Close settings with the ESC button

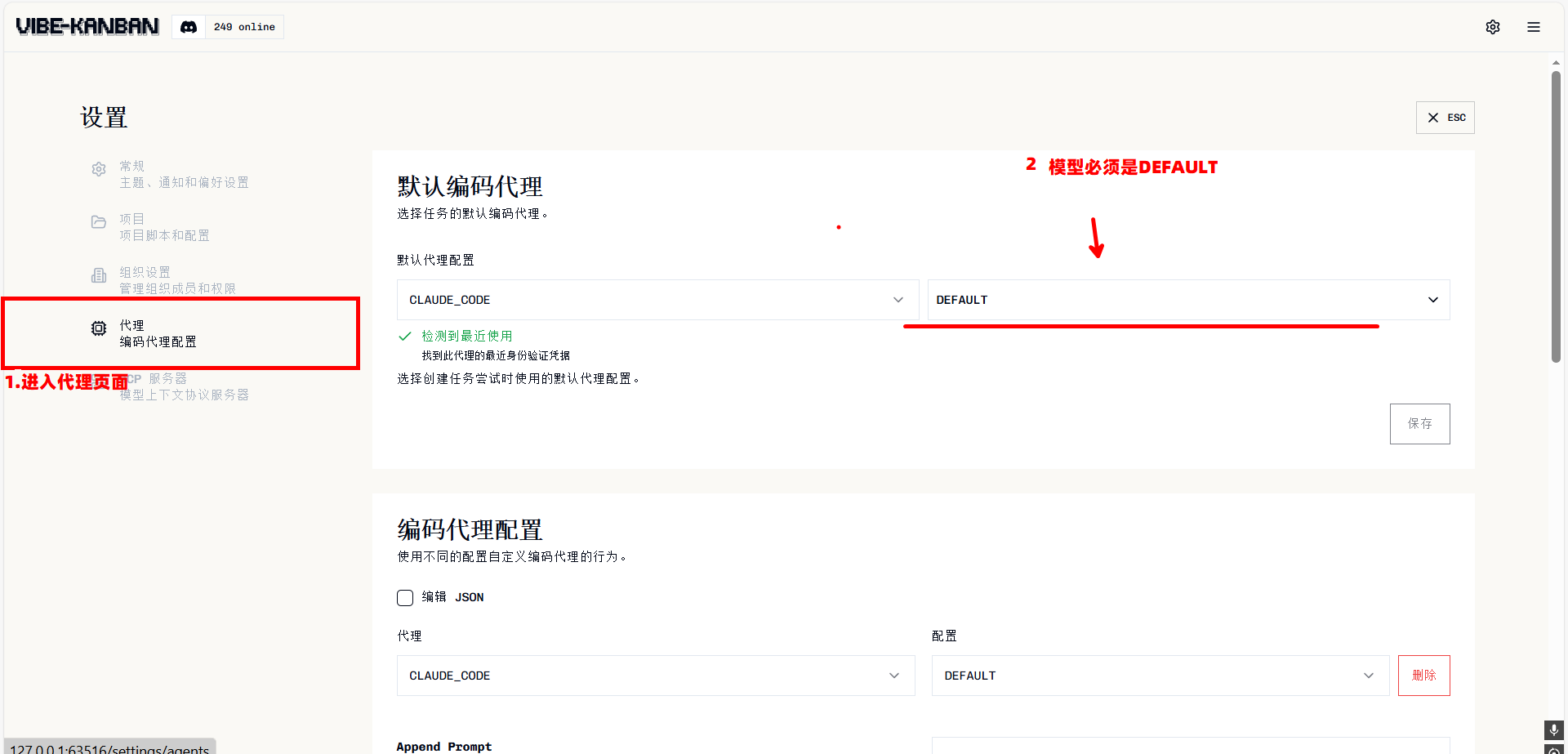1445,118
